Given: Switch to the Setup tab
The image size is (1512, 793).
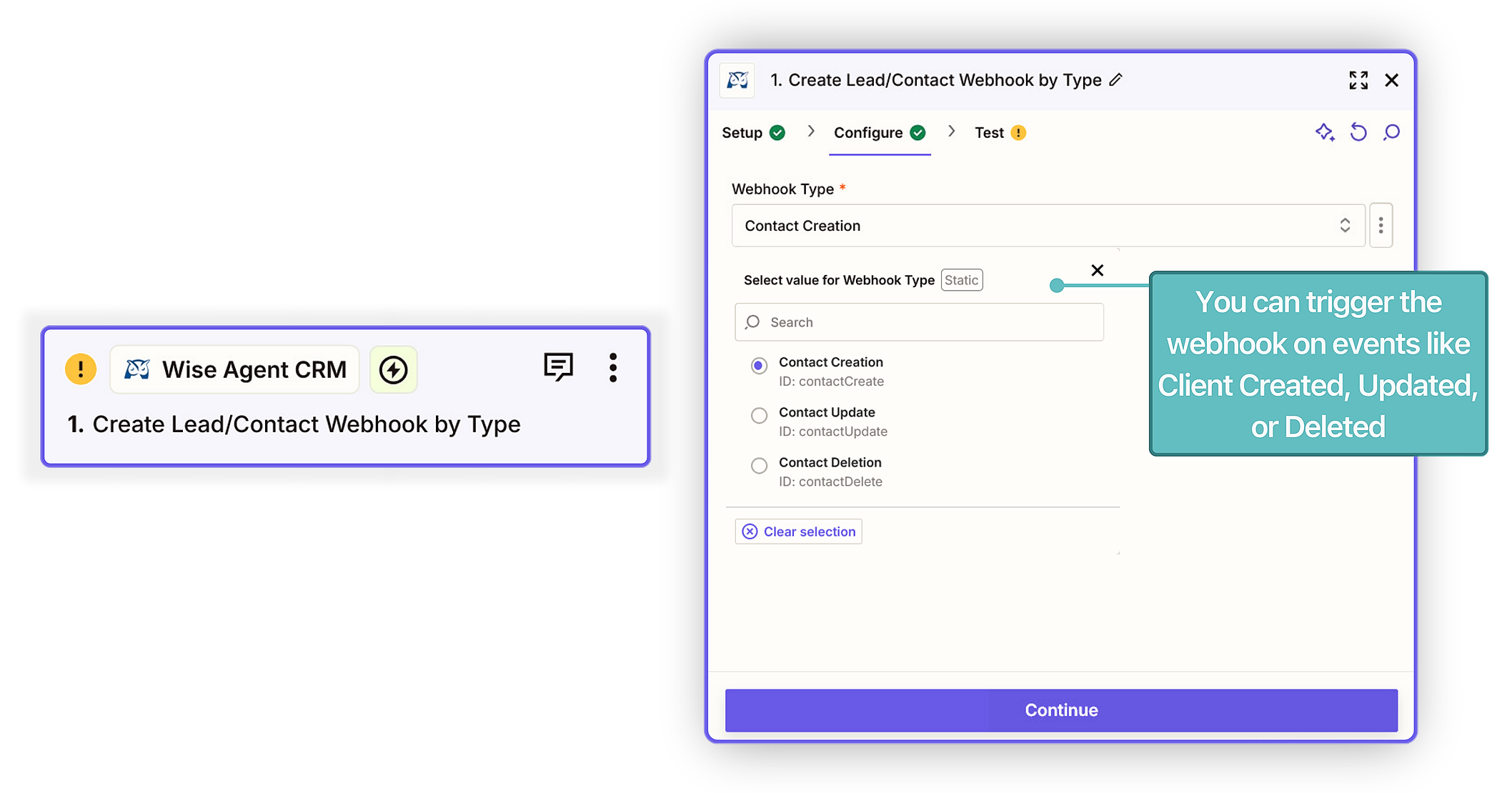Looking at the screenshot, I should pos(753,133).
